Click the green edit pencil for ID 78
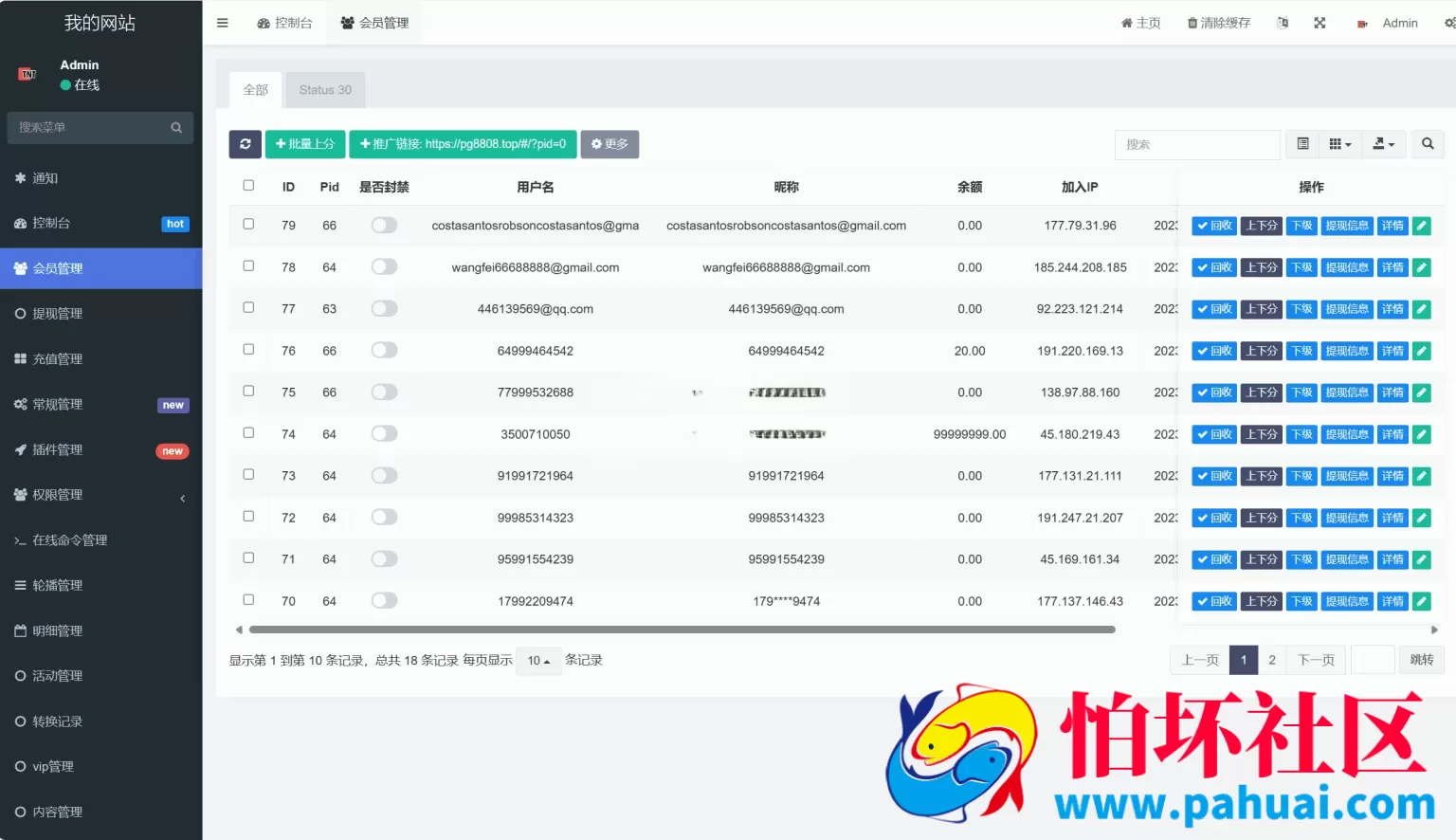This screenshot has height=840, width=1456. pyautogui.click(x=1422, y=267)
